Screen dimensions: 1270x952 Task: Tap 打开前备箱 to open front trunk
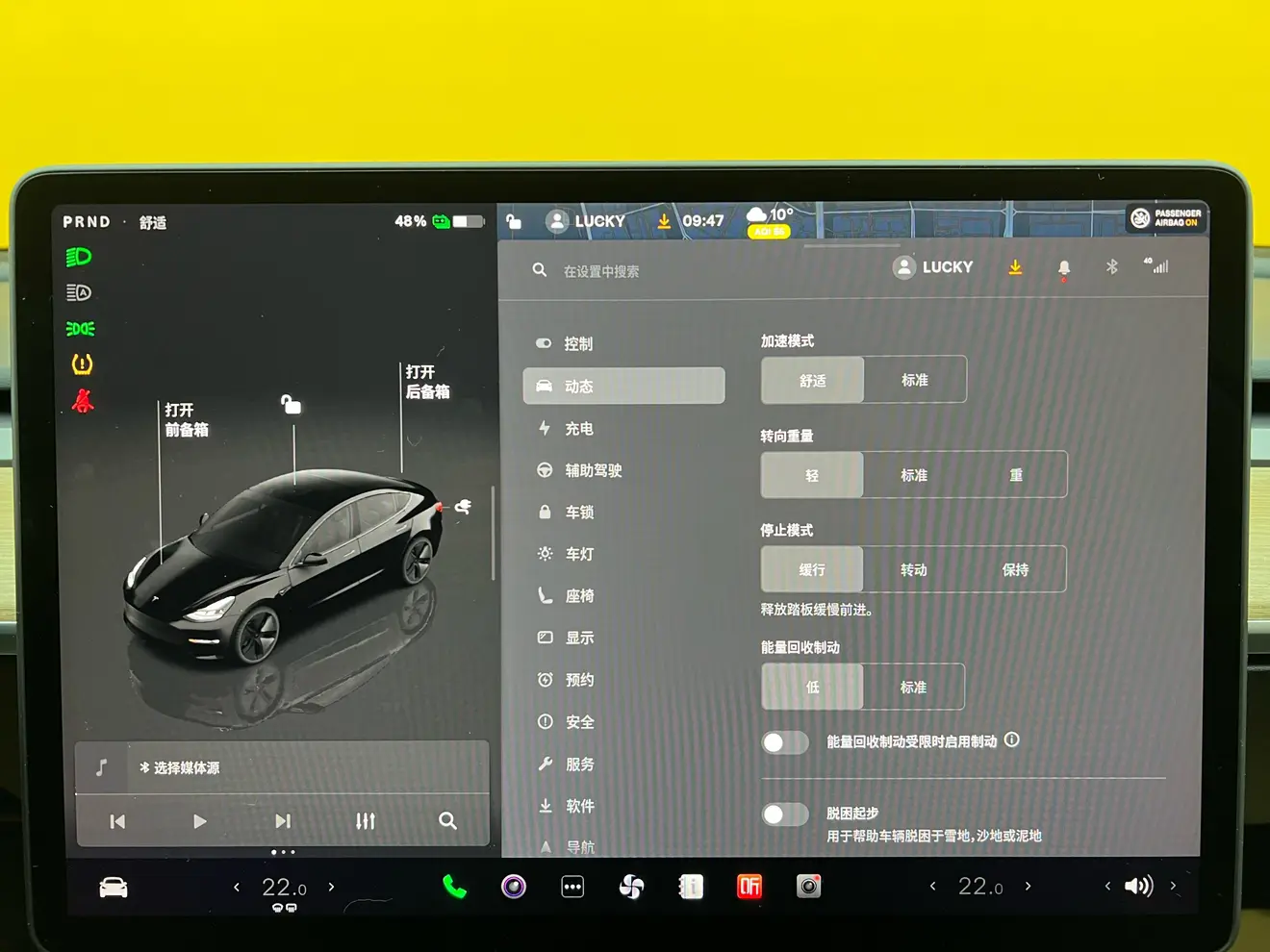tap(186, 420)
